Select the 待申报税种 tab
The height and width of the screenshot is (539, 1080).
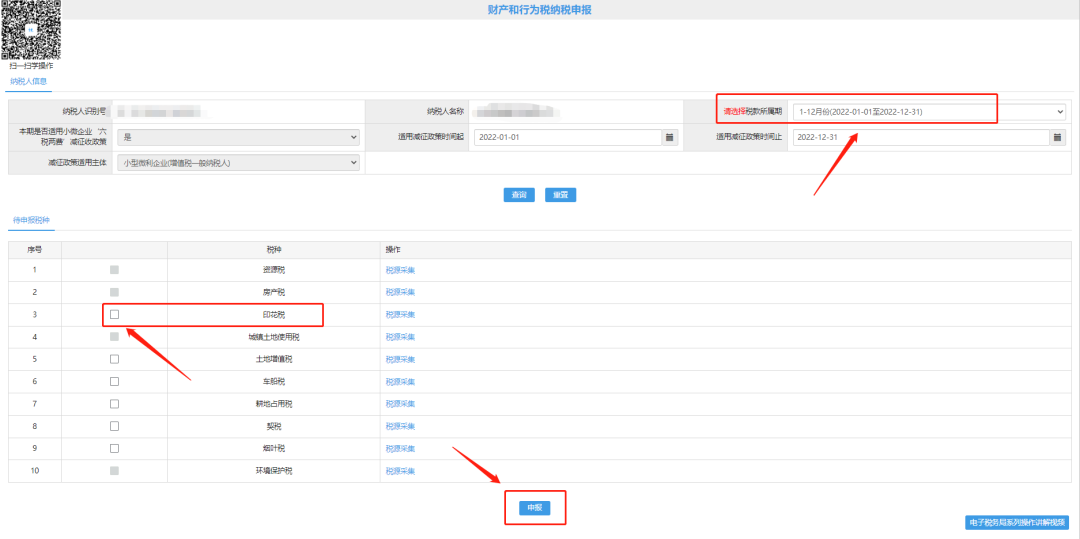pyautogui.click(x=31, y=219)
